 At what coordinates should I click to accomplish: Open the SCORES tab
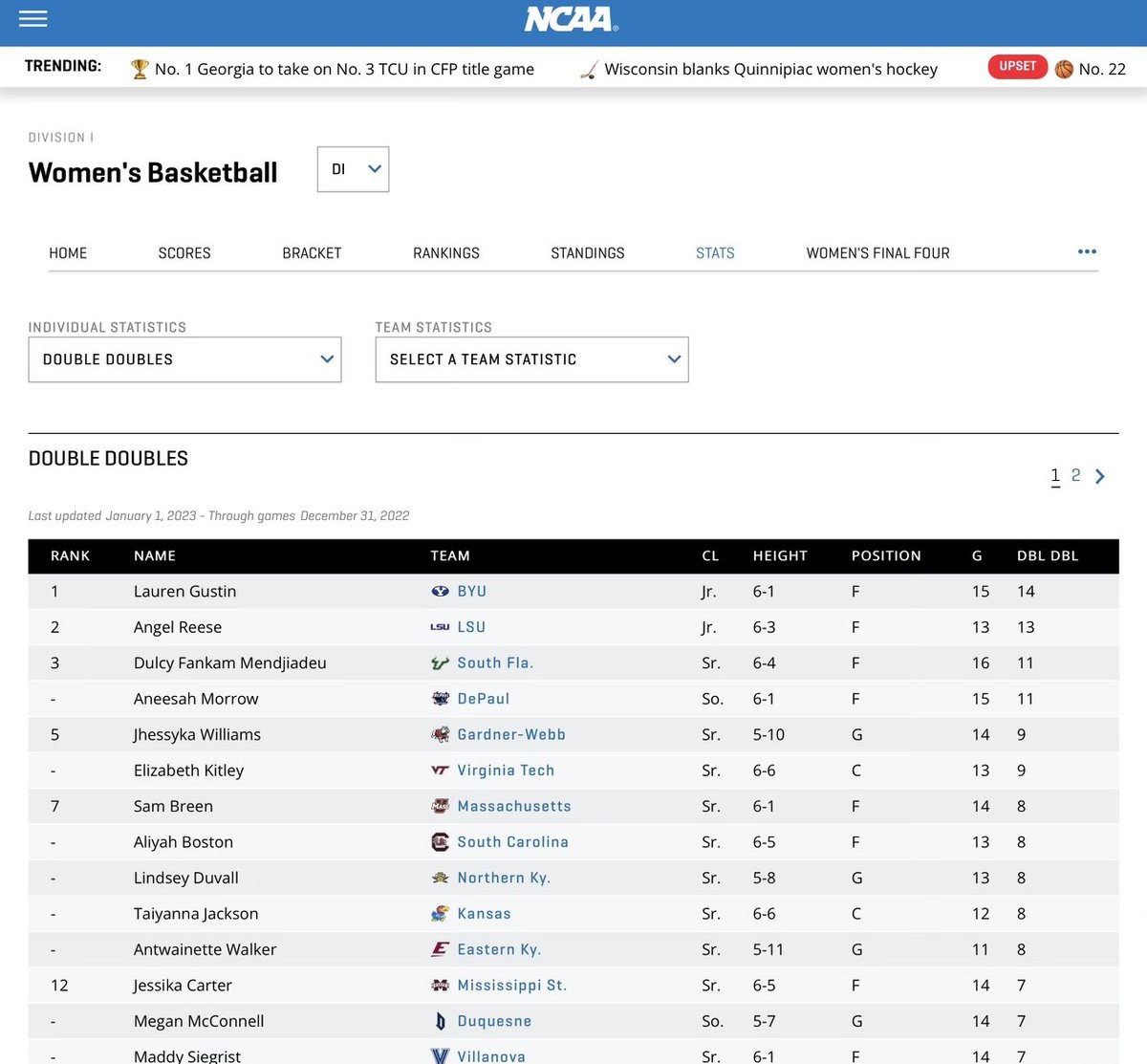click(184, 253)
